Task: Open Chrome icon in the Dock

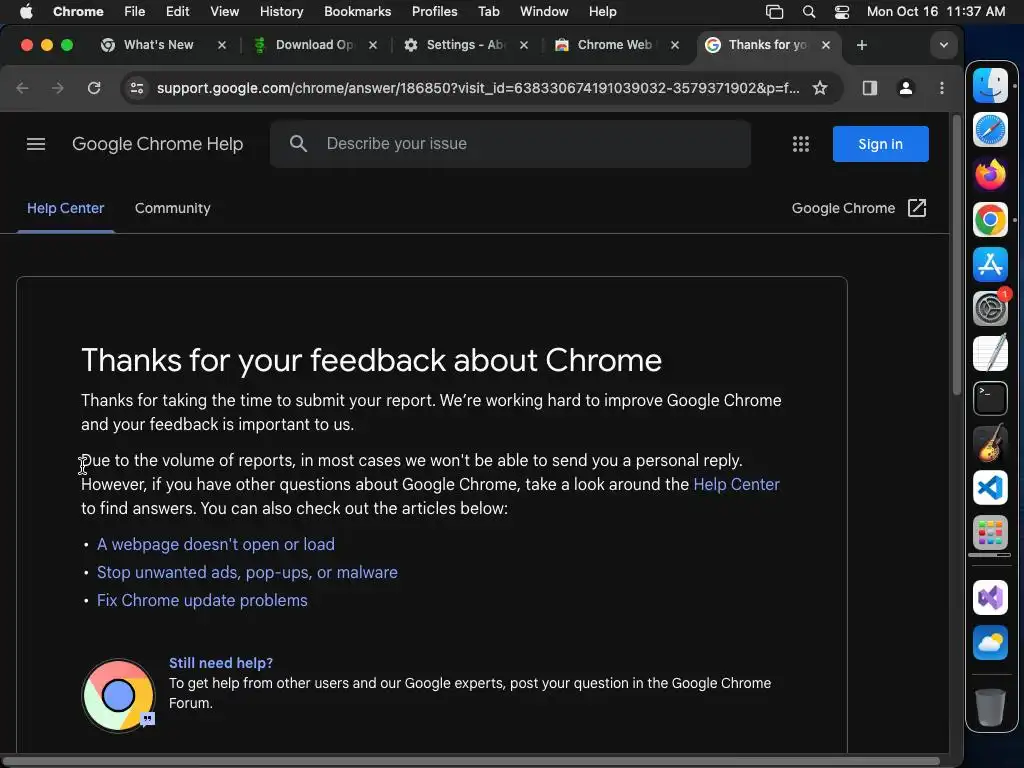Action: click(x=990, y=219)
